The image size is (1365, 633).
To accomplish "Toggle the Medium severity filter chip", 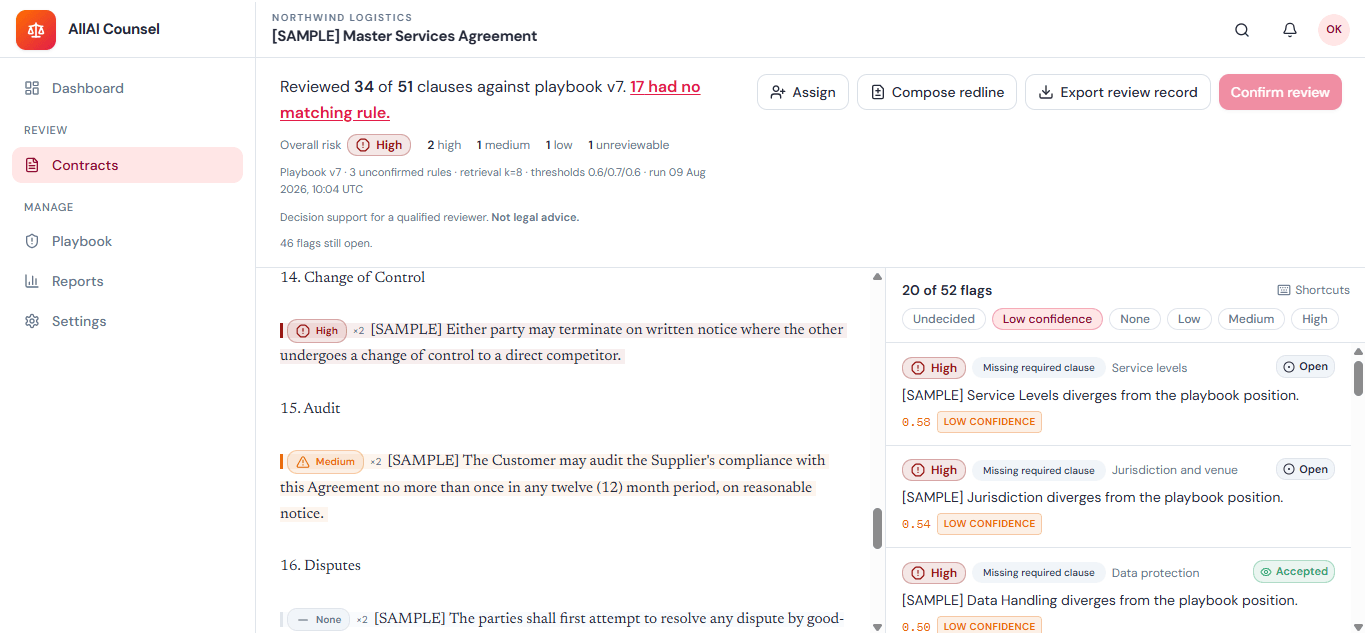I will pos(1251,319).
